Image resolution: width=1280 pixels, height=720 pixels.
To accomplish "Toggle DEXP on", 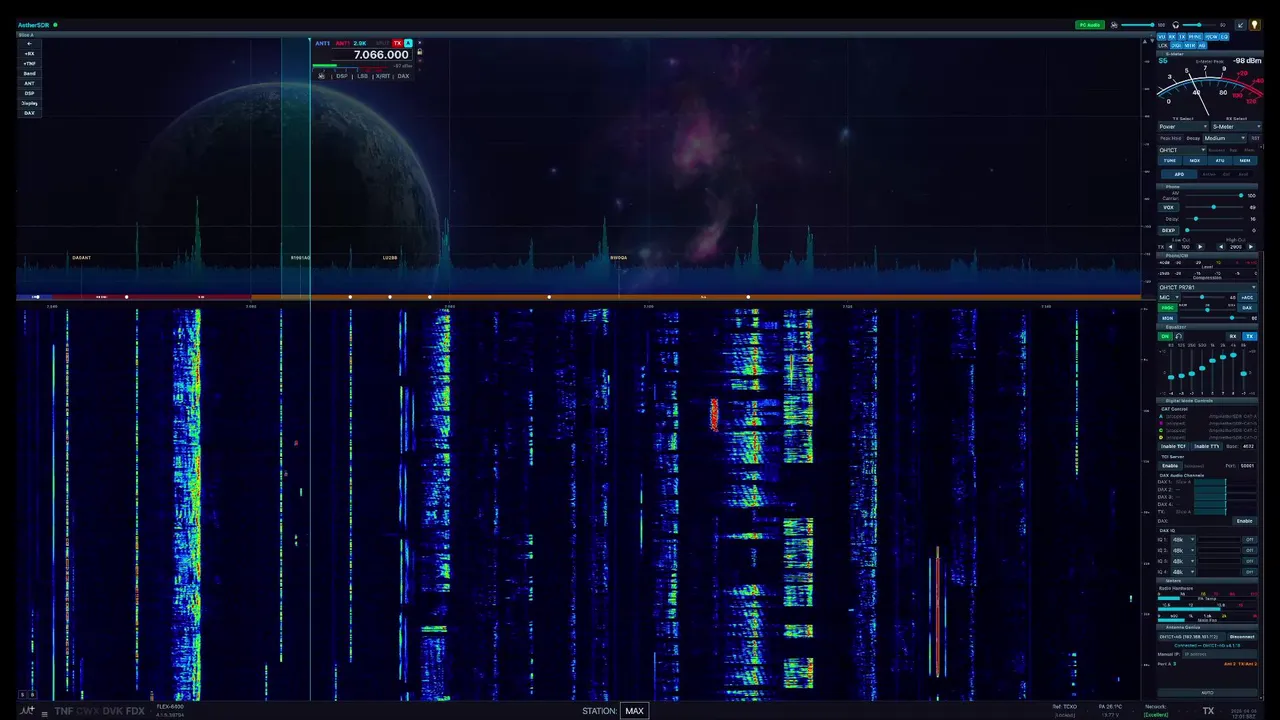I will pos(1168,230).
